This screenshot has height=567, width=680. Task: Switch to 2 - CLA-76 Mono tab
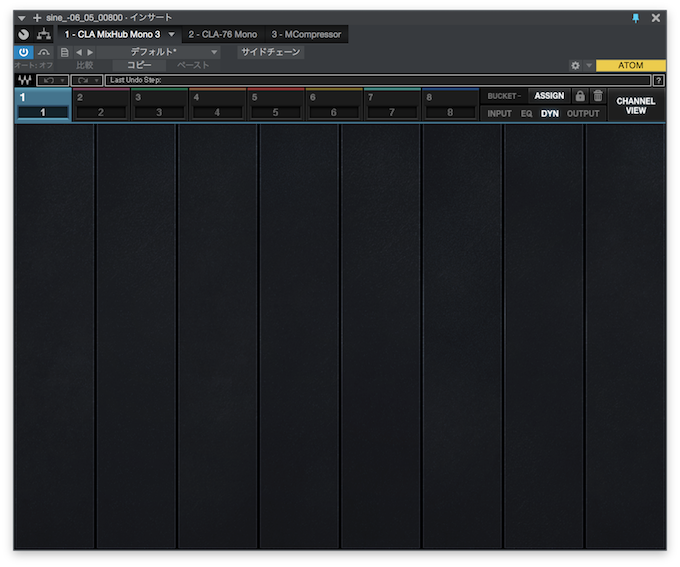[222, 34]
